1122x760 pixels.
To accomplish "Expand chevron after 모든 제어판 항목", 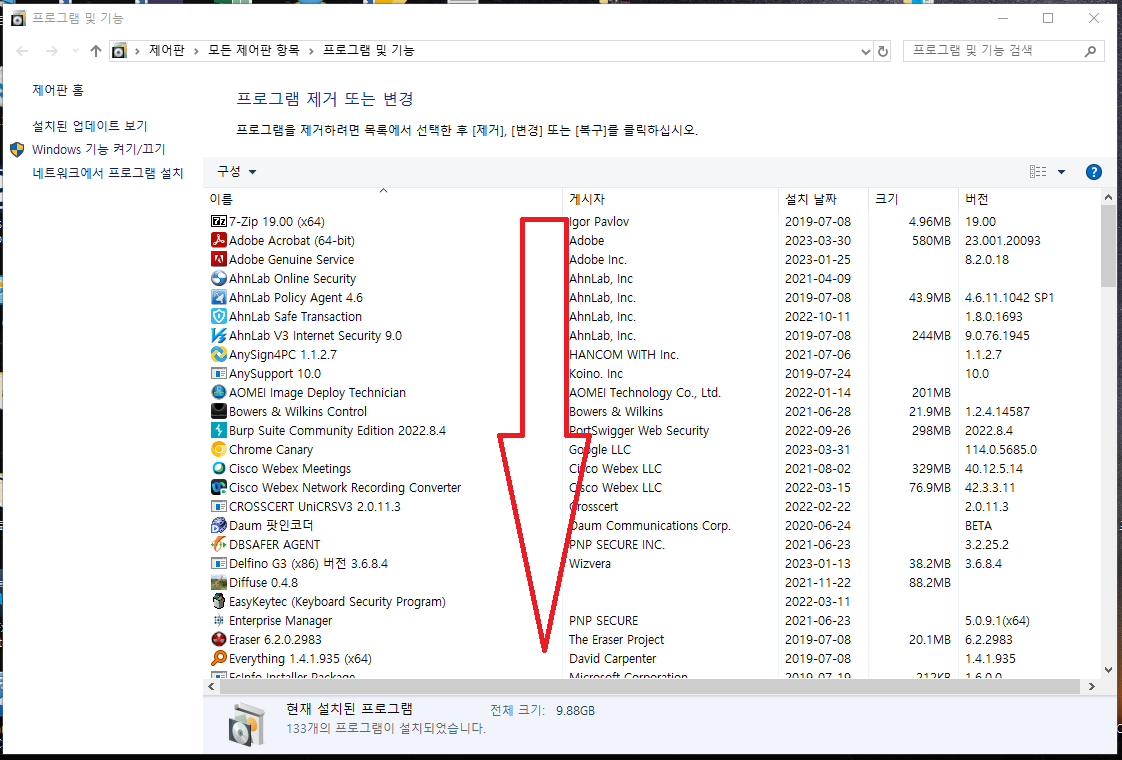I will pos(311,51).
